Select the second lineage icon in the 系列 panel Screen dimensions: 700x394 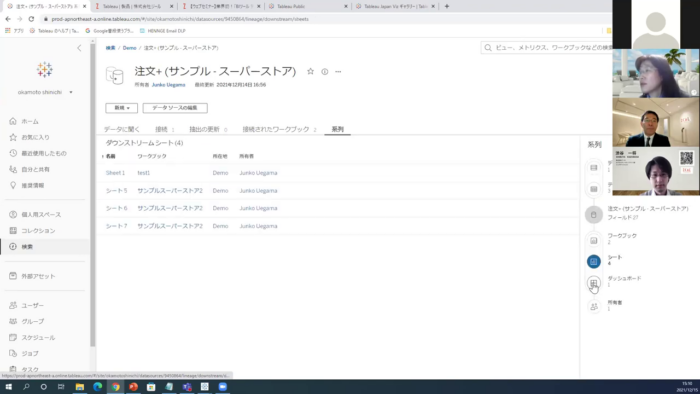[x=593, y=189]
